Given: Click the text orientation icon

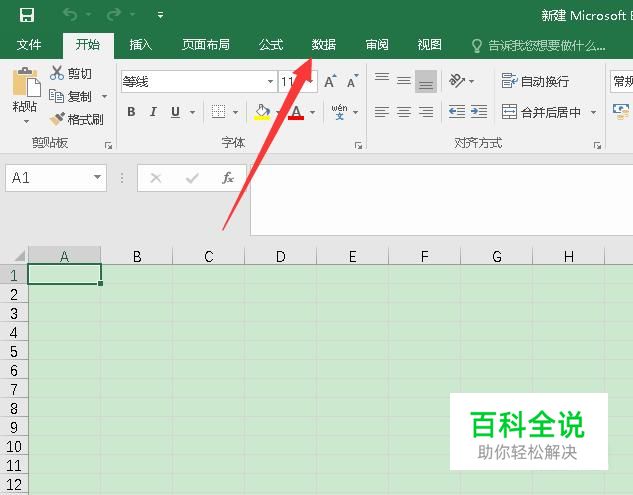Looking at the screenshot, I should pyautogui.click(x=457, y=81).
